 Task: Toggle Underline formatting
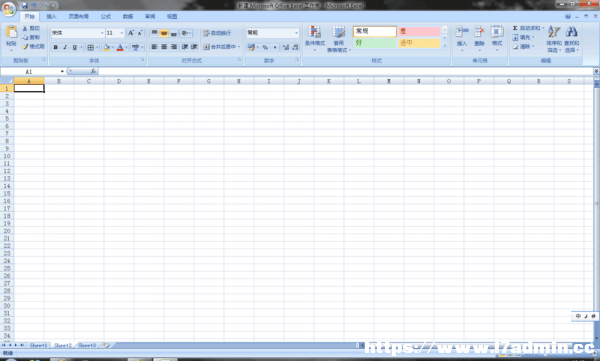tap(75, 47)
